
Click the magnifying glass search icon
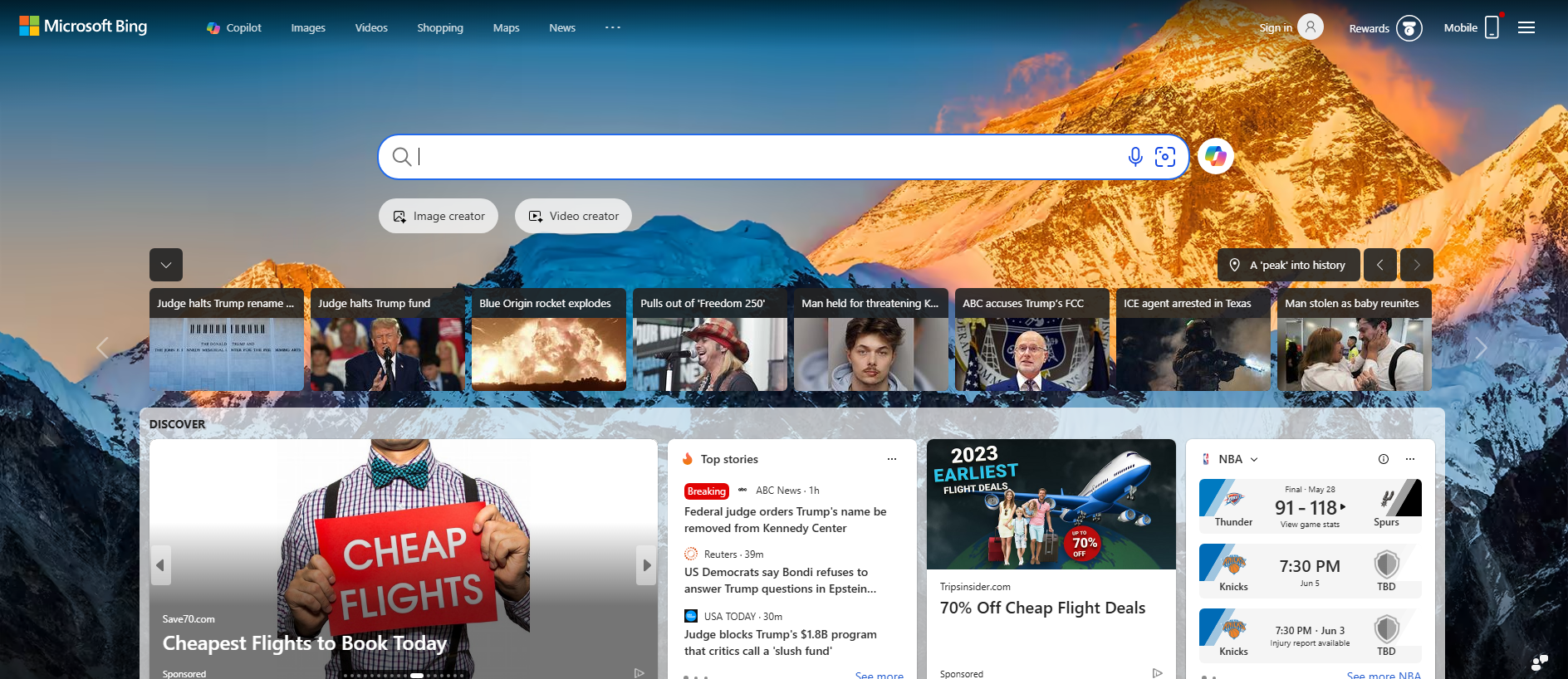tap(402, 157)
